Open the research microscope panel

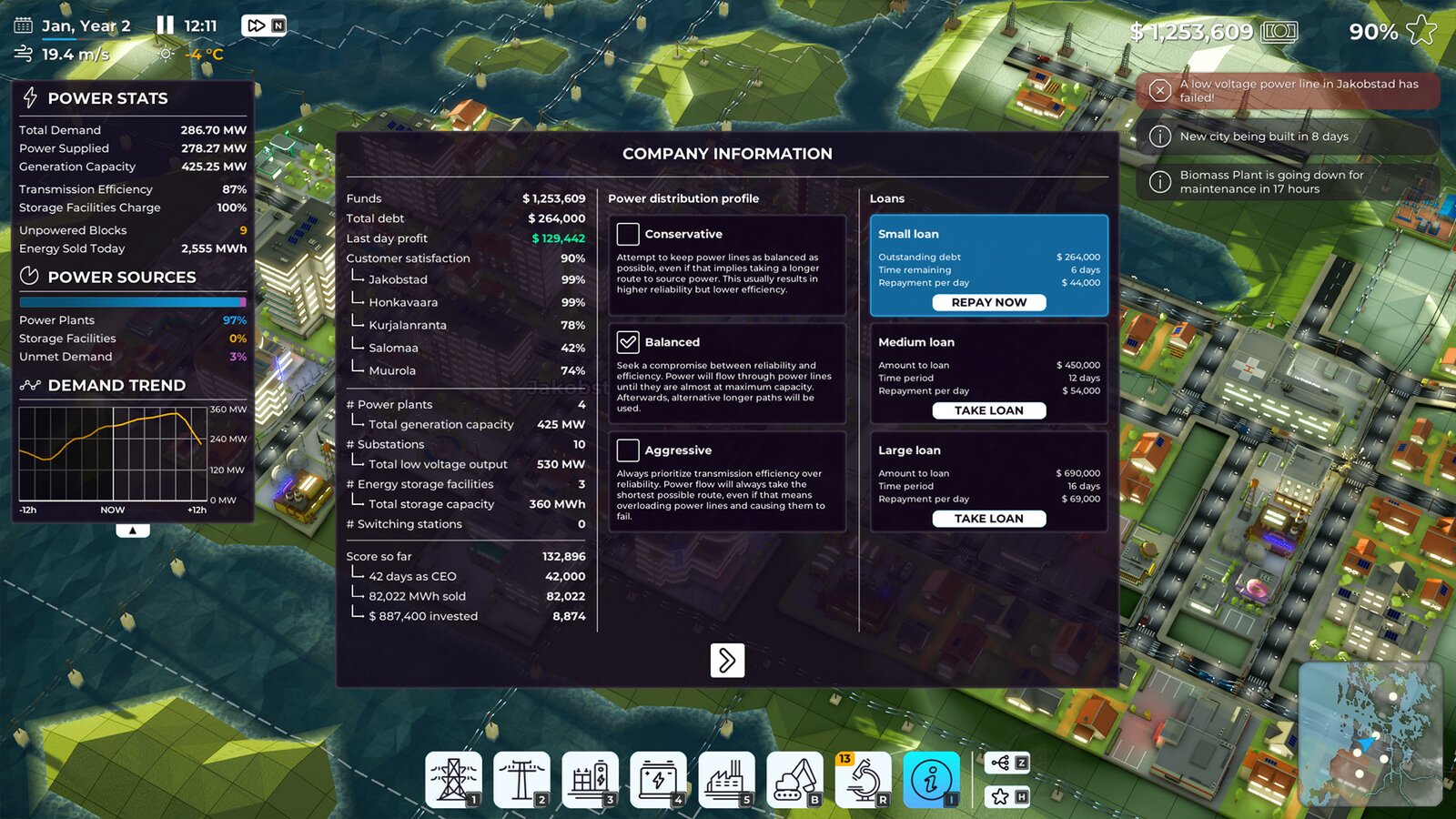pyautogui.click(x=863, y=779)
